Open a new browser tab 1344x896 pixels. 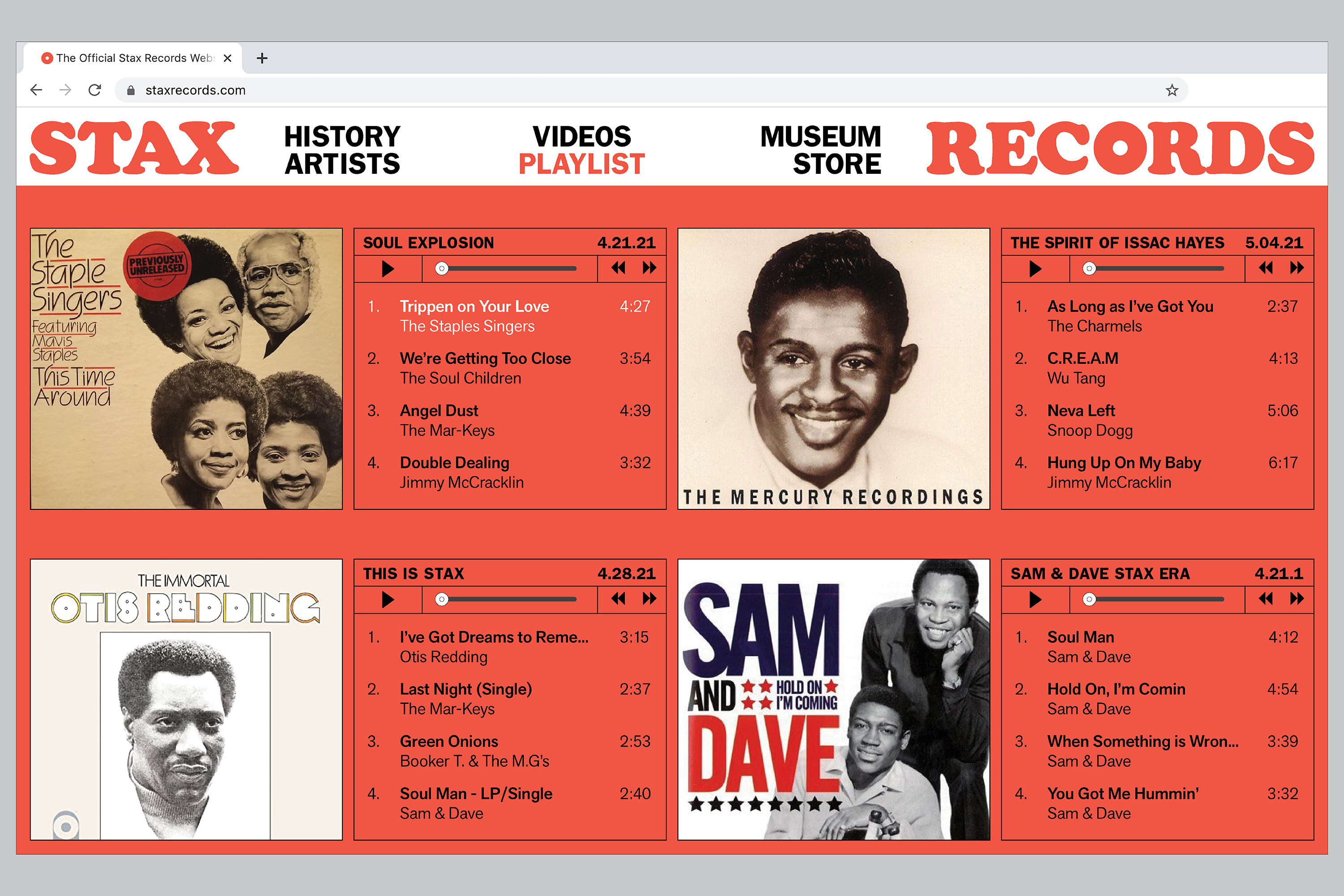262,58
